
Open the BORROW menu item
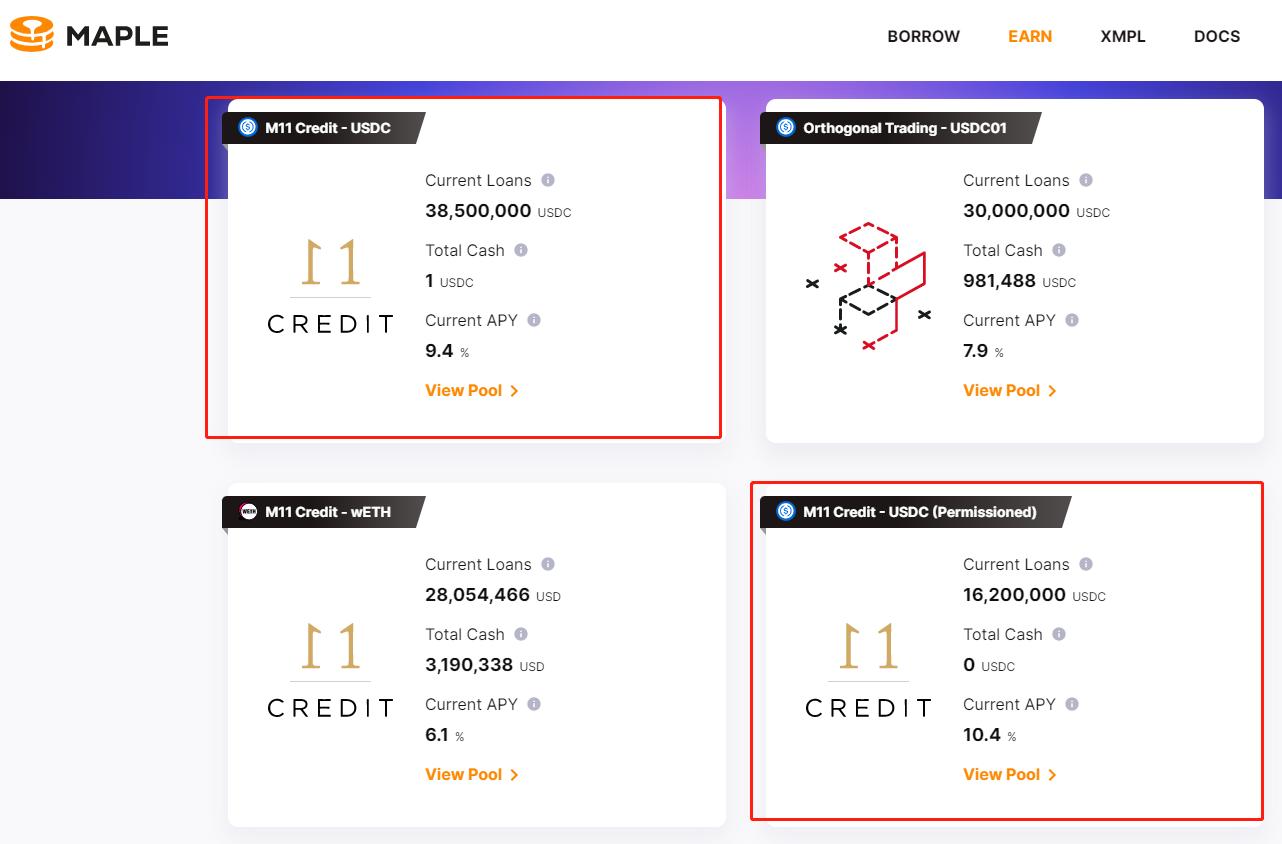[923, 36]
